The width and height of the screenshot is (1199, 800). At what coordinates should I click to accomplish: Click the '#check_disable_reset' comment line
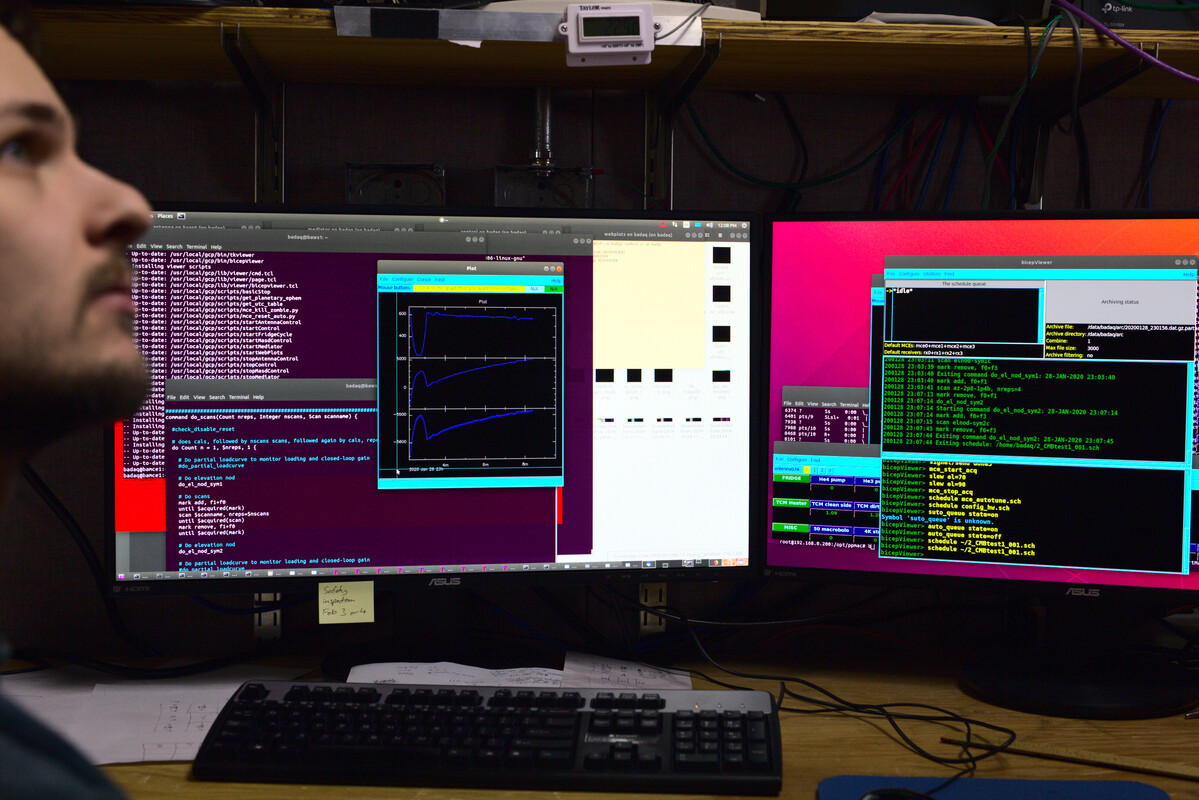point(203,429)
